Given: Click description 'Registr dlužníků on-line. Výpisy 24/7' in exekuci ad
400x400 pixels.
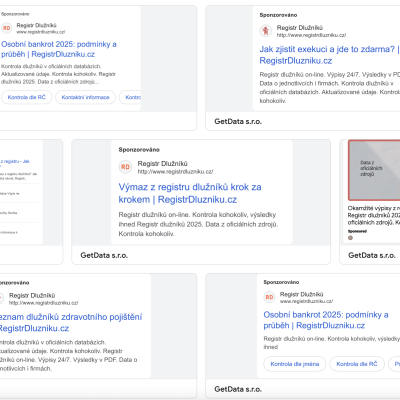Looking at the screenshot, I should tap(330, 87).
